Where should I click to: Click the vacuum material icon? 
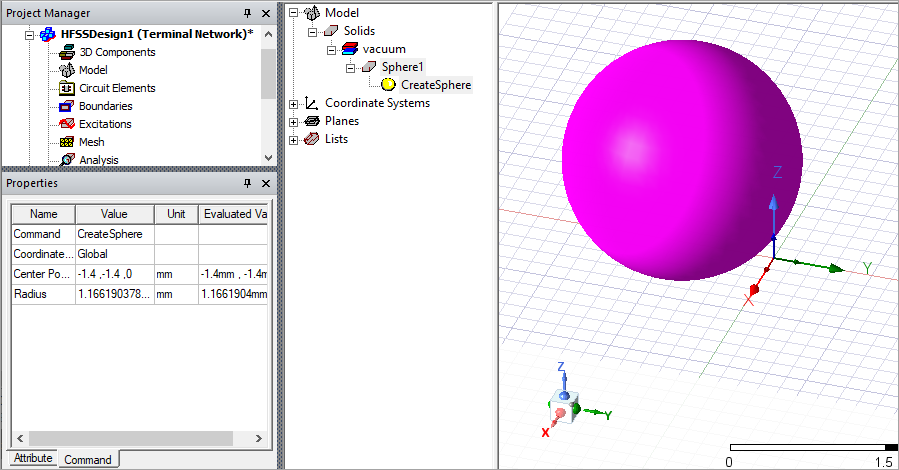(x=350, y=49)
